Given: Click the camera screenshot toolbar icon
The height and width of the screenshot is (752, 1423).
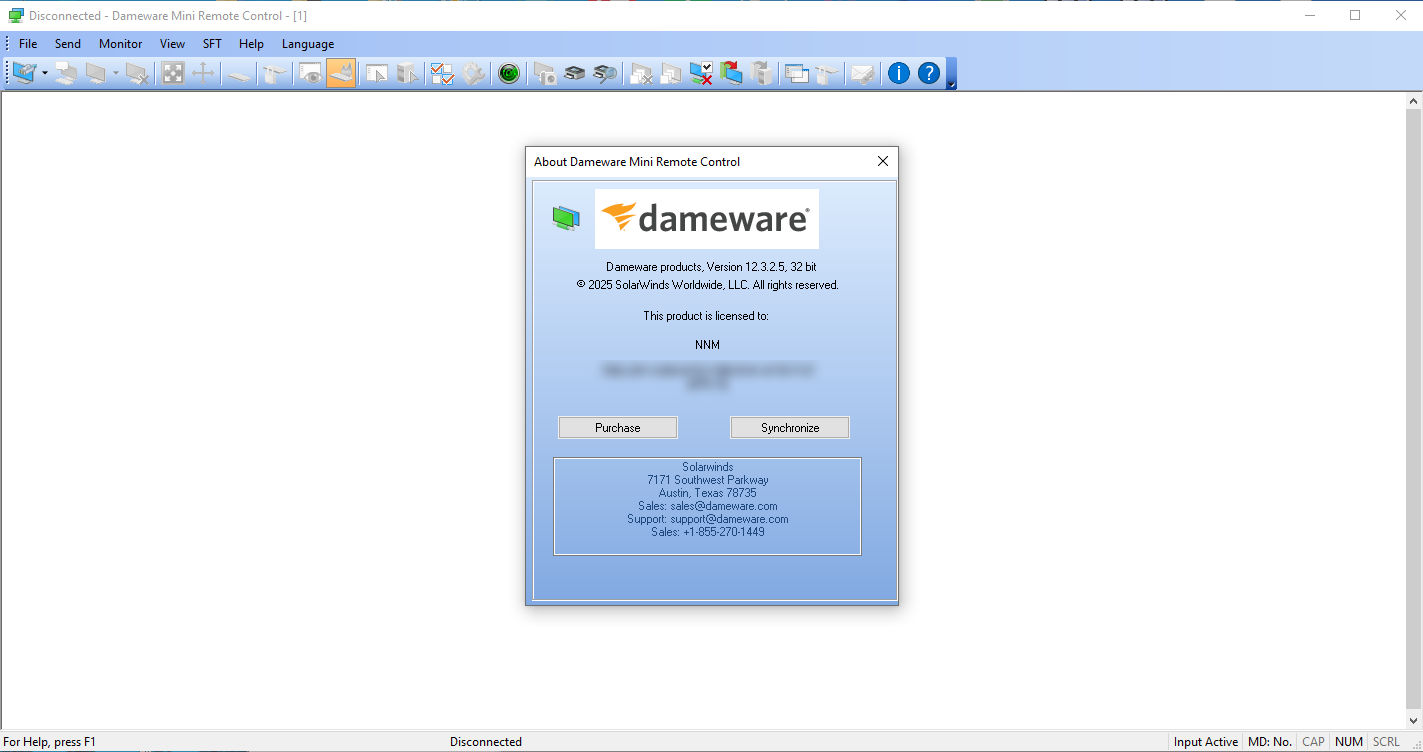Looking at the screenshot, I should click(x=545, y=73).
